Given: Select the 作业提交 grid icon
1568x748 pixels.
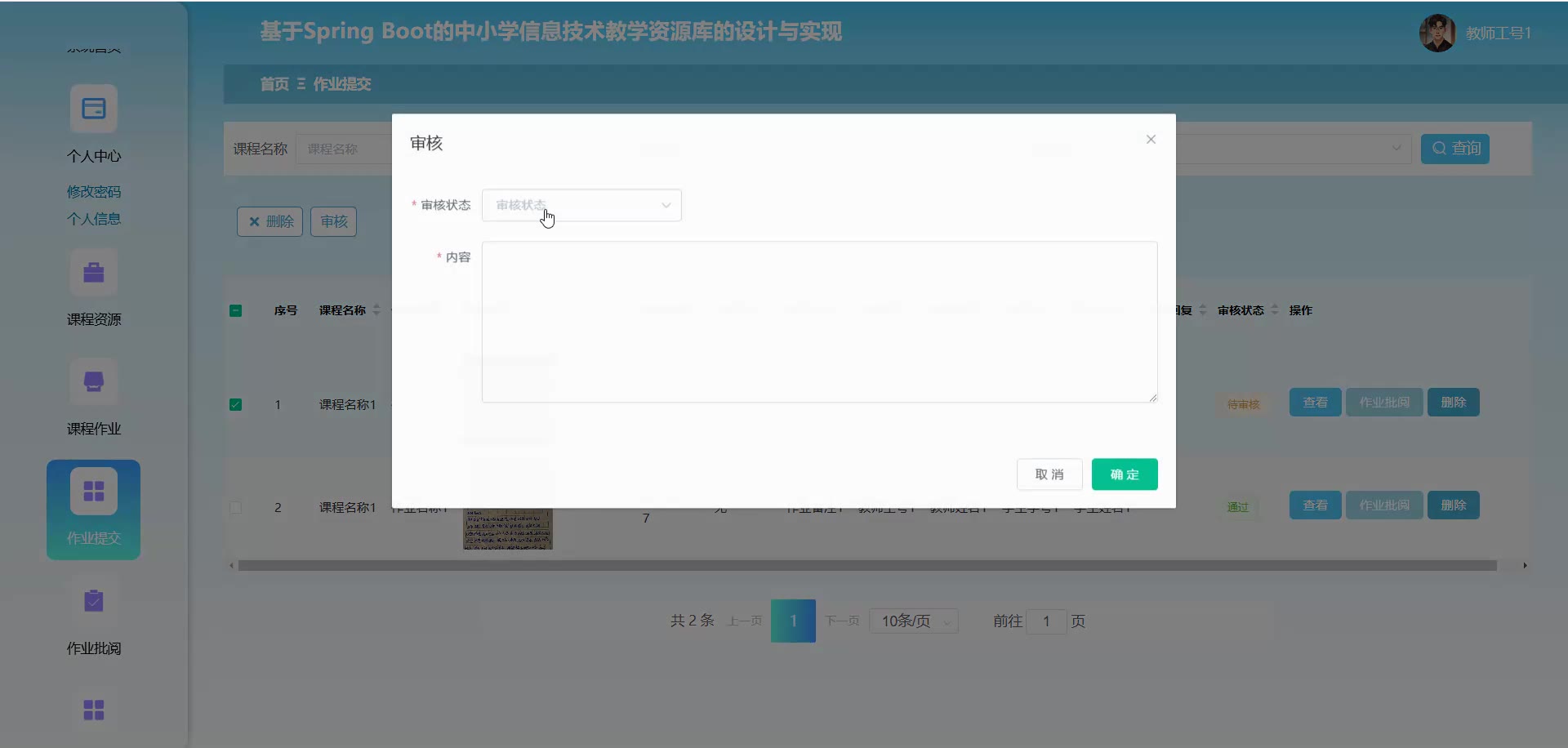Looking at the screenshot, I should [x=94, y=491].
